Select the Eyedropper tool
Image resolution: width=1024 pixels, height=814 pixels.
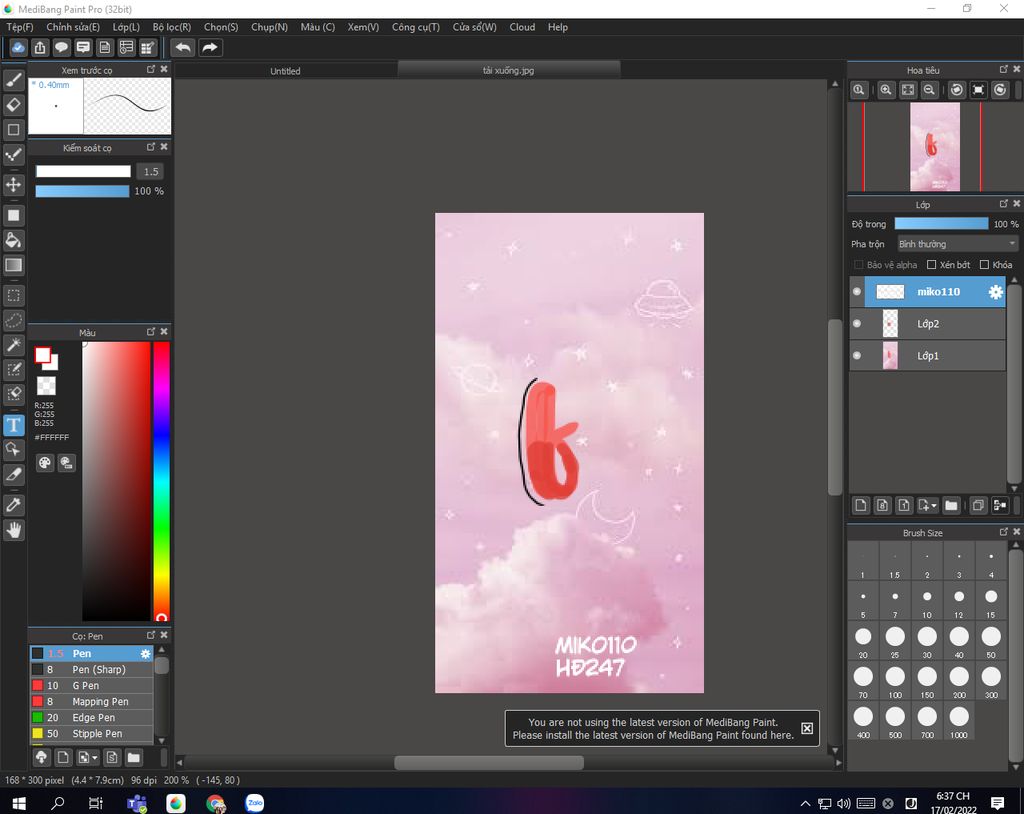[x=14, y=504]
